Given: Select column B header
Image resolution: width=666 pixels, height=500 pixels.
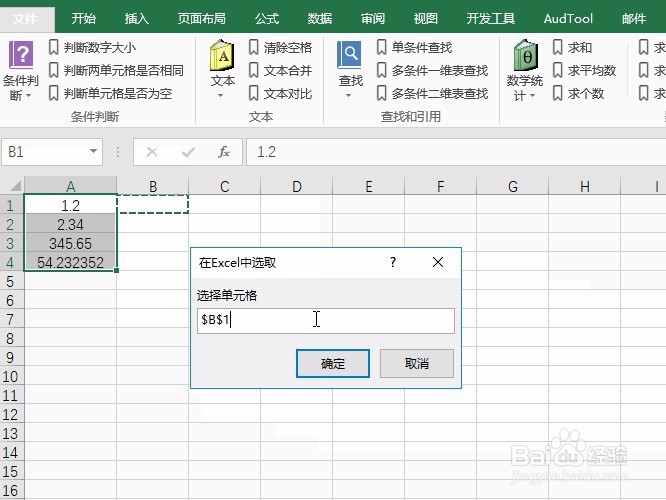Looking at the screenshot, I should [x=153, y=186].
